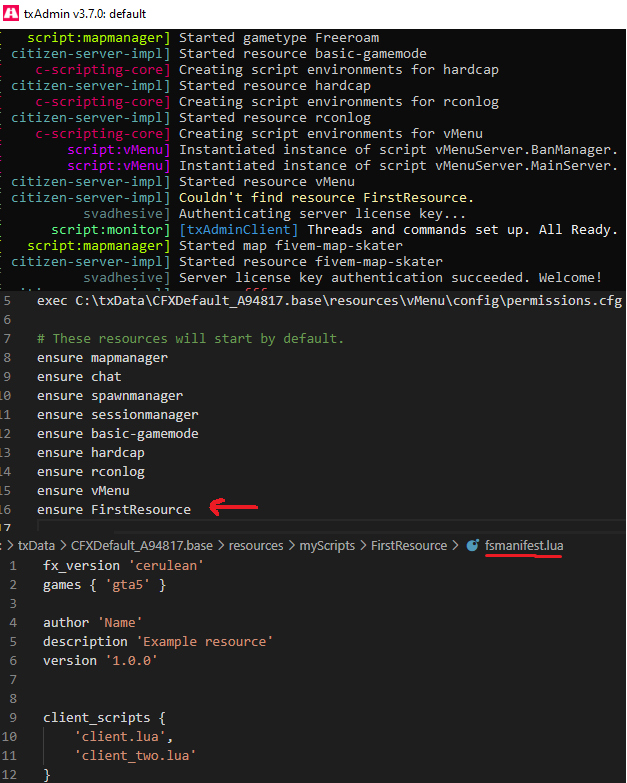The image size is (627, 783).
Task: Click 'Authenticating server license key...' line
Action: (x=322, y=213)
